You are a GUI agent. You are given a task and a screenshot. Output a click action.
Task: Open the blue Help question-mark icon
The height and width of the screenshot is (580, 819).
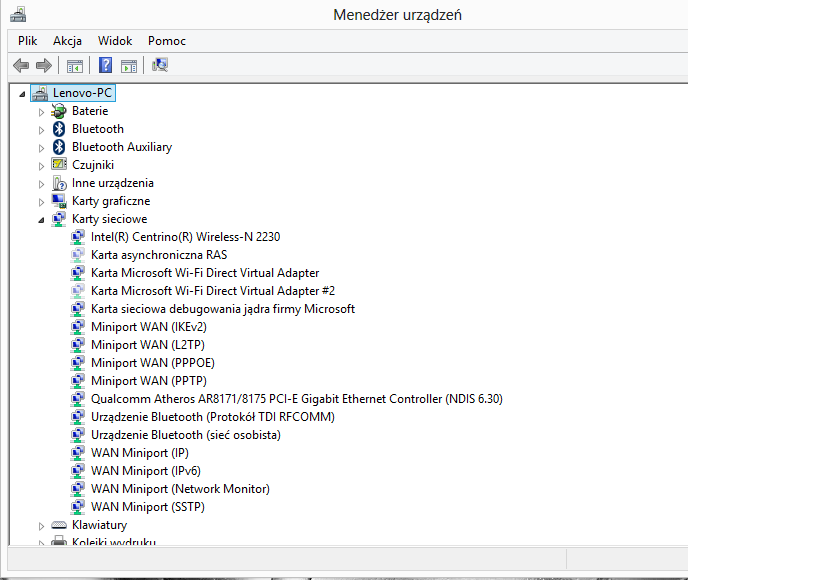tap(106, 65)
